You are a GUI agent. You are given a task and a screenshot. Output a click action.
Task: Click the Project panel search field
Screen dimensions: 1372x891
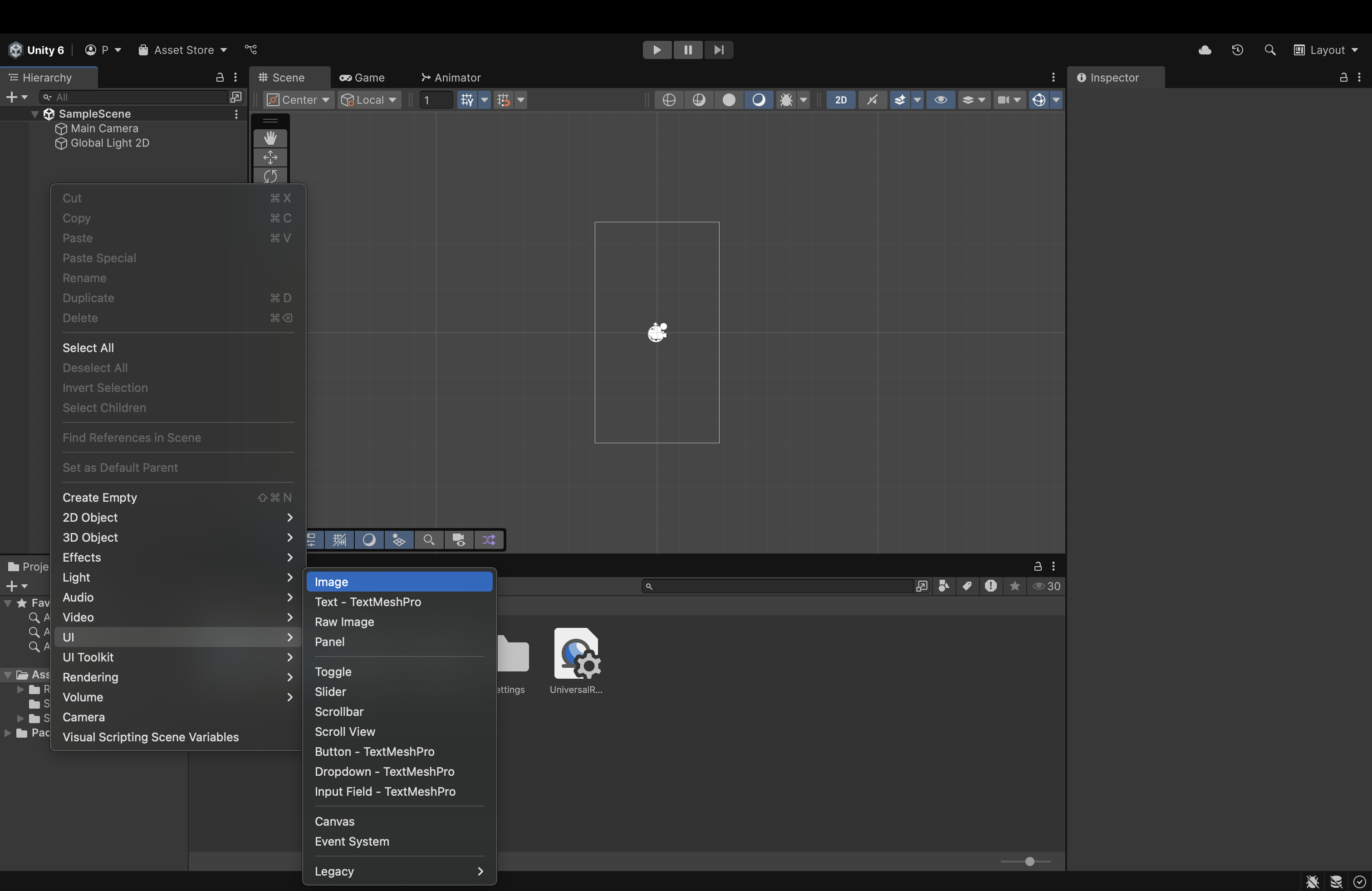(x=778, y=586)
